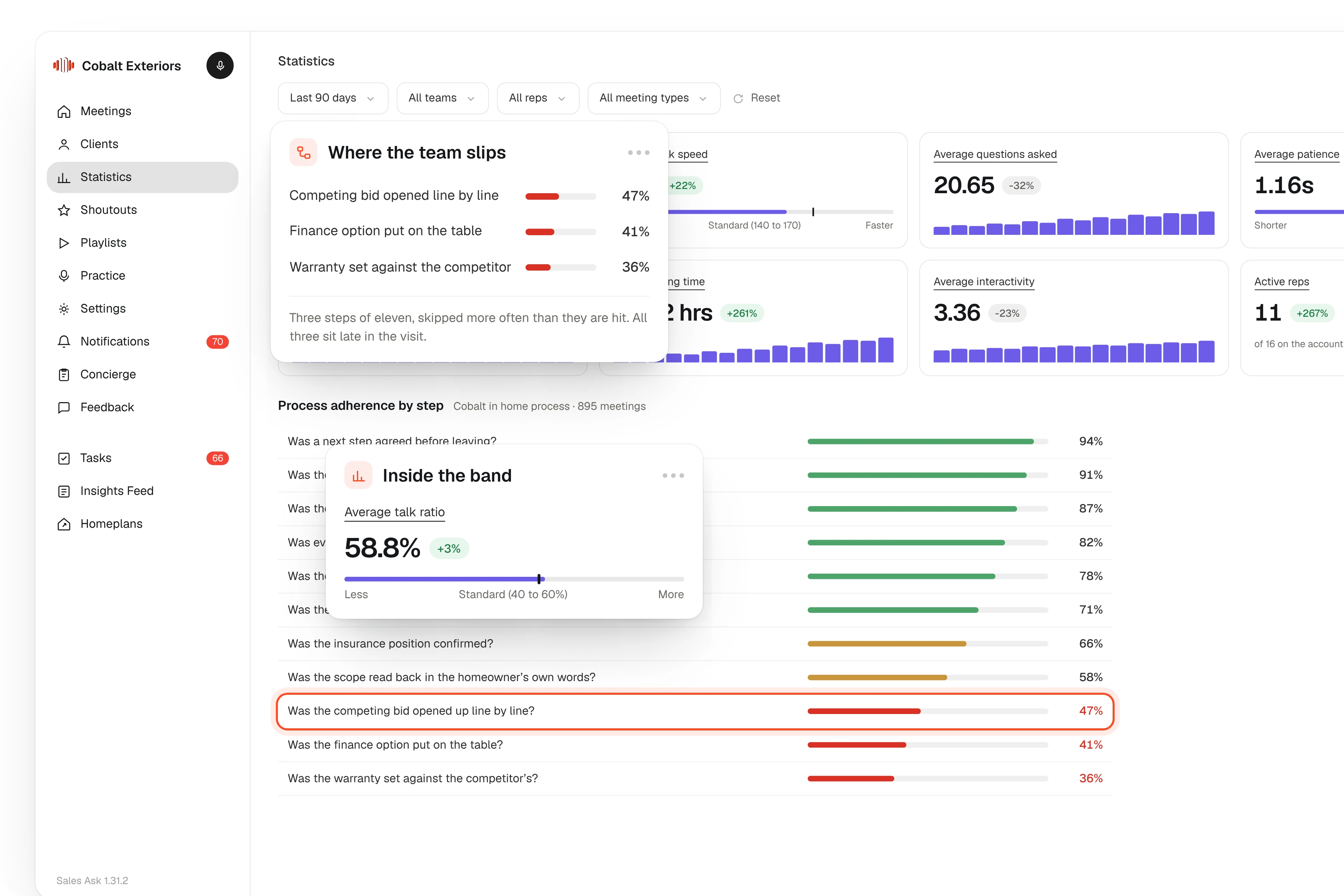
Task: Open the All teams filter dropdown
Action: click(x=442, y=98)
